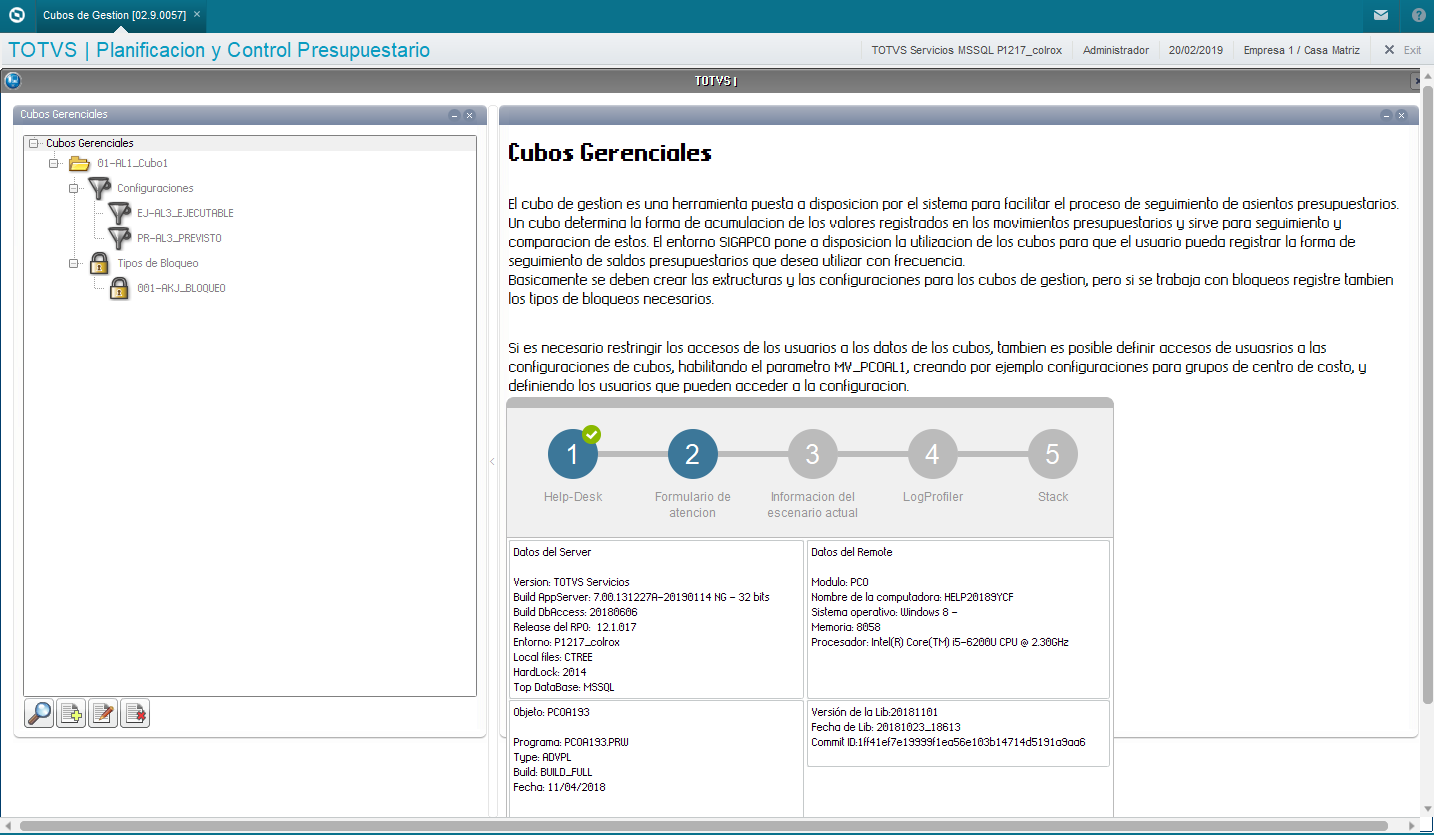The image size is (1434, 835).
Task: Collapse the Configuraciones tree branch
Action: 74,188
